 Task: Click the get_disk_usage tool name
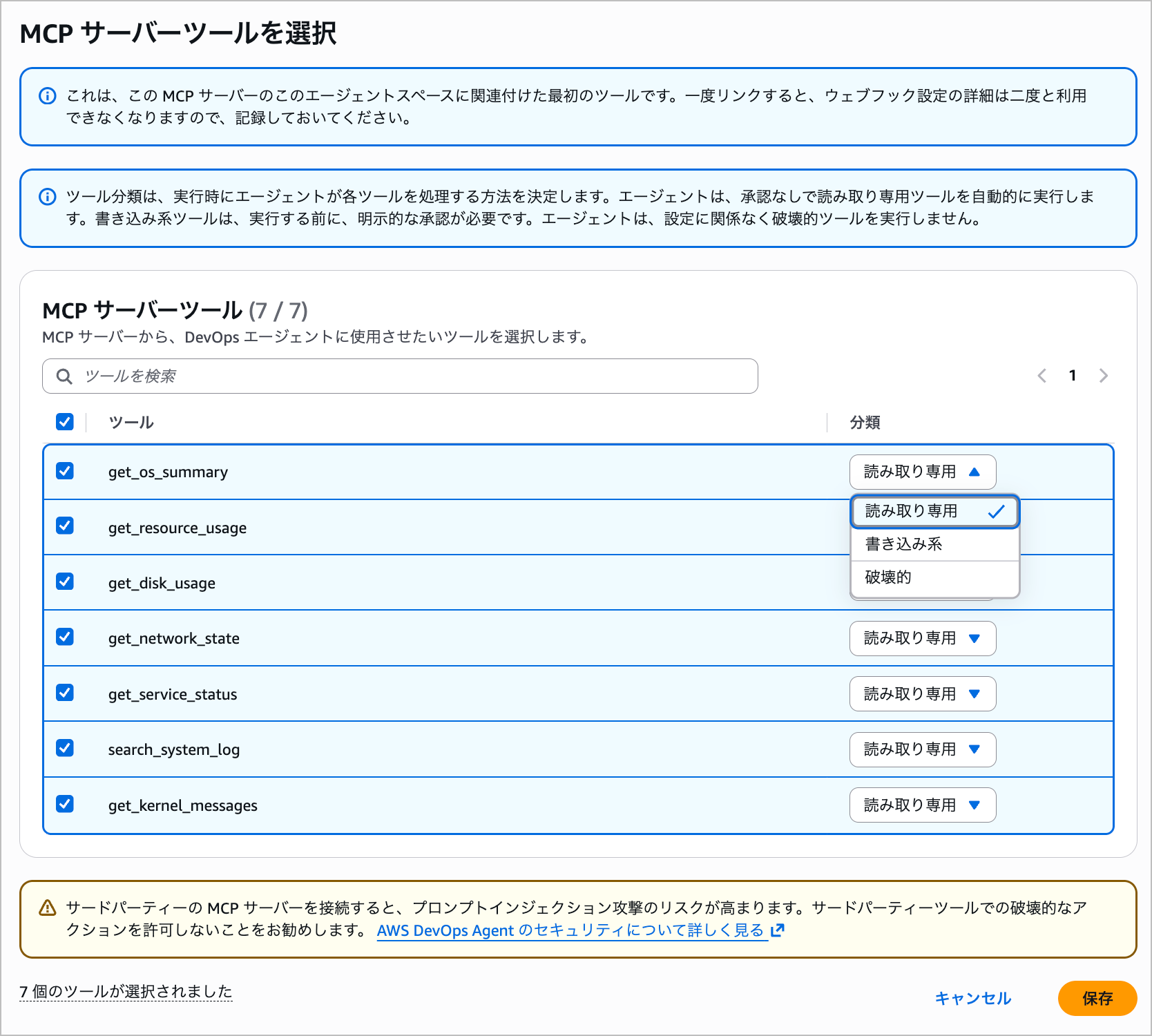tap(162, 584)
